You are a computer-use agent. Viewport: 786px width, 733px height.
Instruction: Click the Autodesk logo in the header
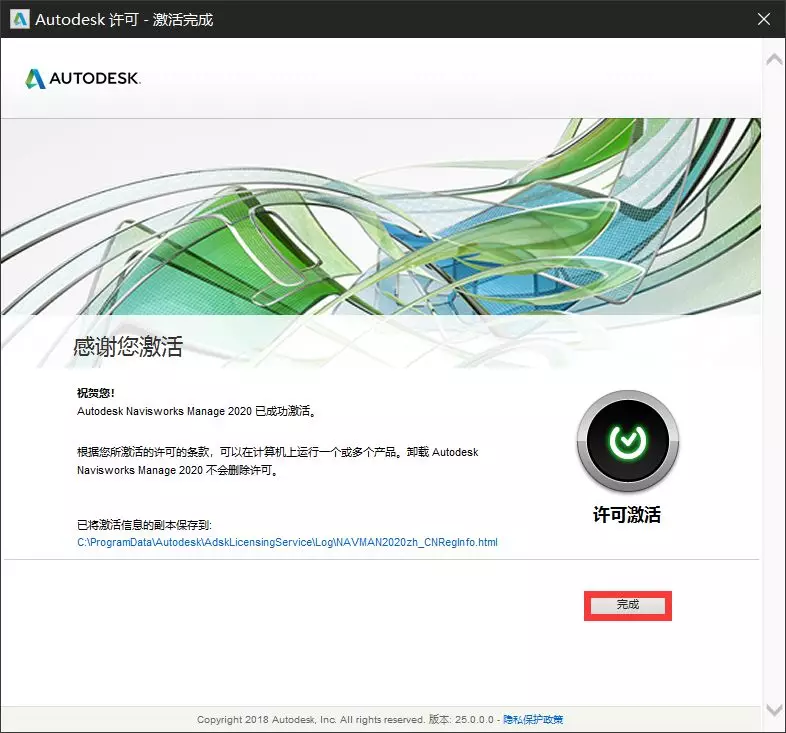coord(83,78)
